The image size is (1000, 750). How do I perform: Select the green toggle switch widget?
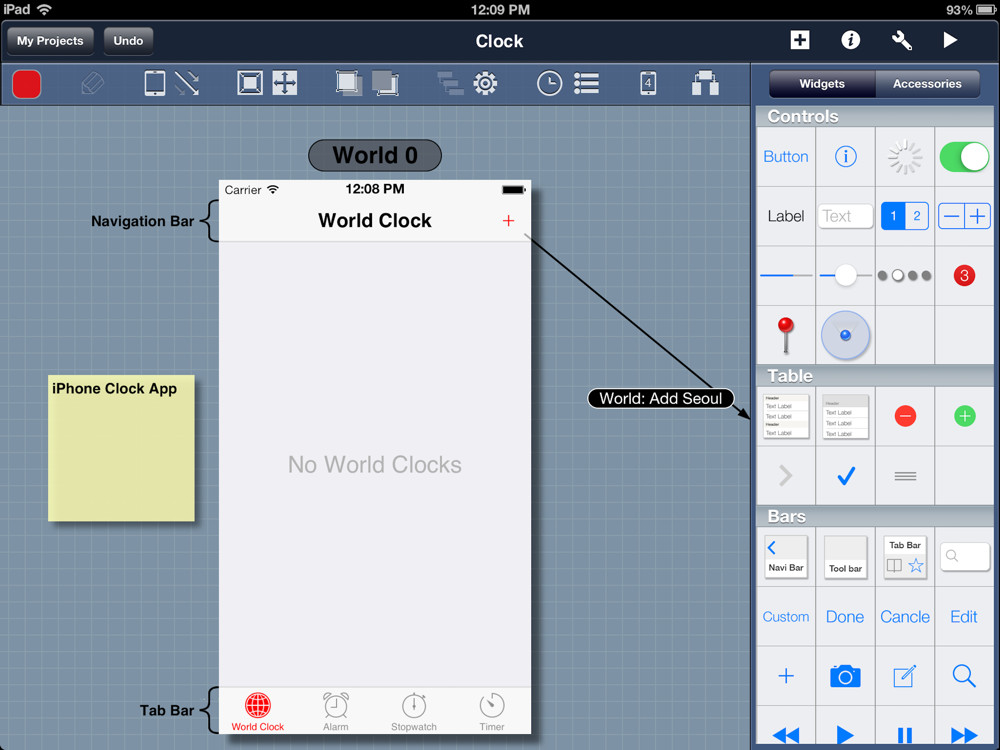click(964, 157)
